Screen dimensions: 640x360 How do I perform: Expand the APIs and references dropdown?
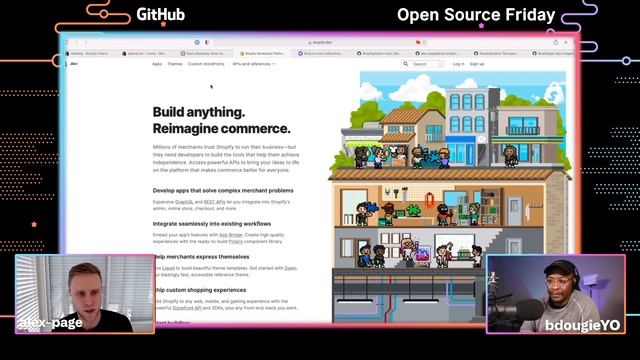point(253,64)
